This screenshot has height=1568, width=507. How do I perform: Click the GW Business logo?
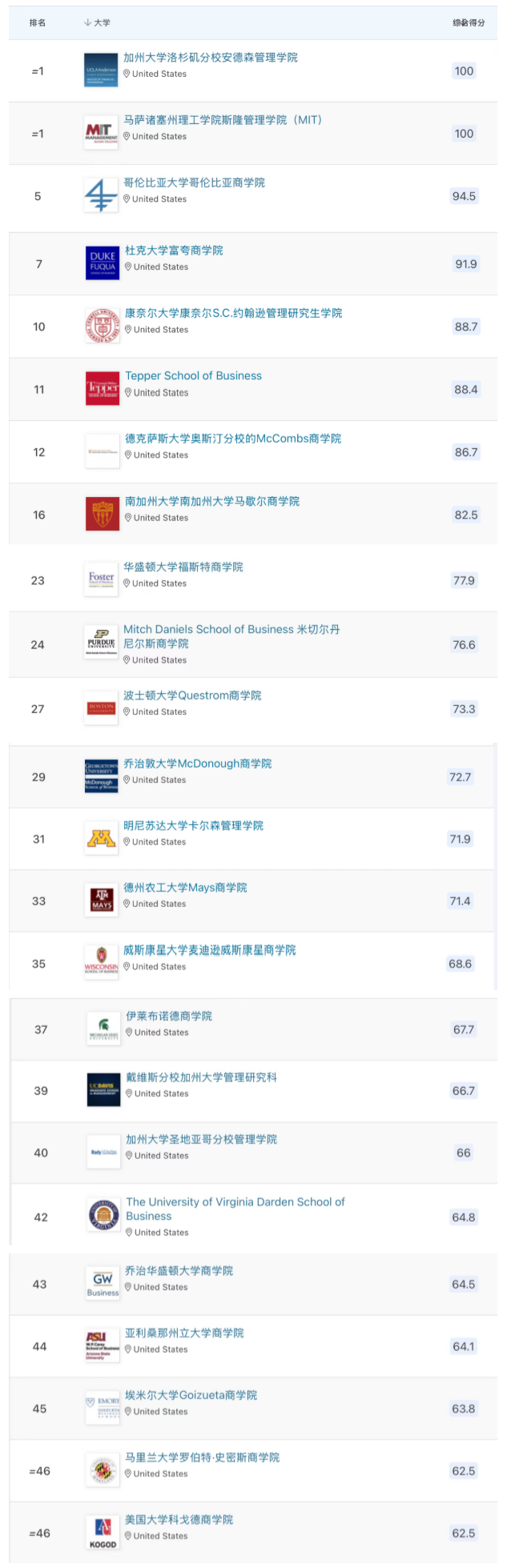click(x=103, y=1283)
